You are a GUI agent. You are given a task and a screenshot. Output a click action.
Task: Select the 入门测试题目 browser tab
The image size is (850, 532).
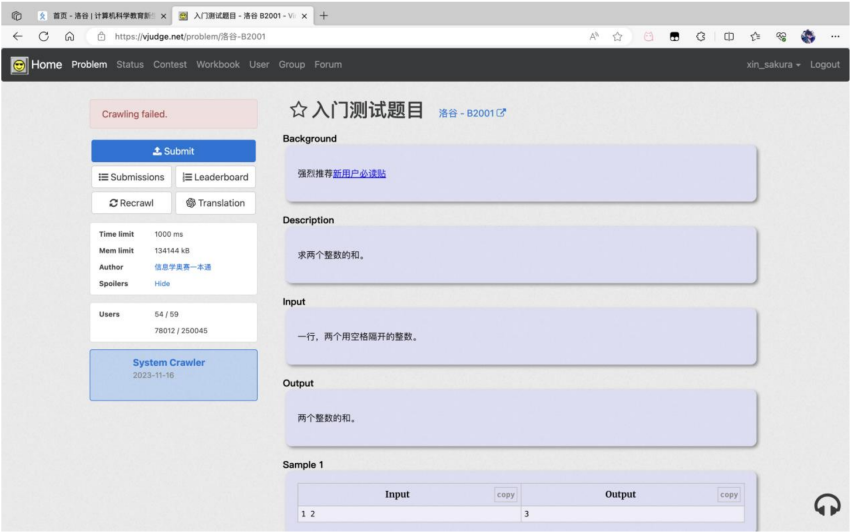(242, 16)
